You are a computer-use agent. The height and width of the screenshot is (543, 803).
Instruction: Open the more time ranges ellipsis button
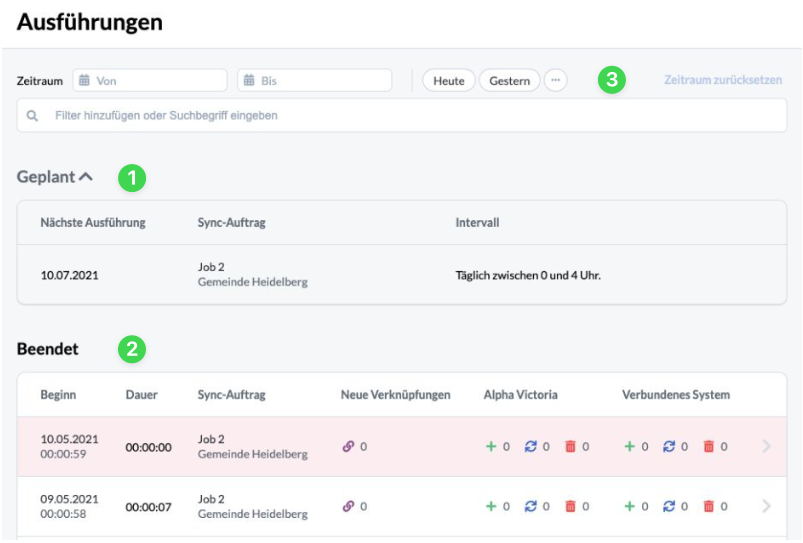pos(556,80)
